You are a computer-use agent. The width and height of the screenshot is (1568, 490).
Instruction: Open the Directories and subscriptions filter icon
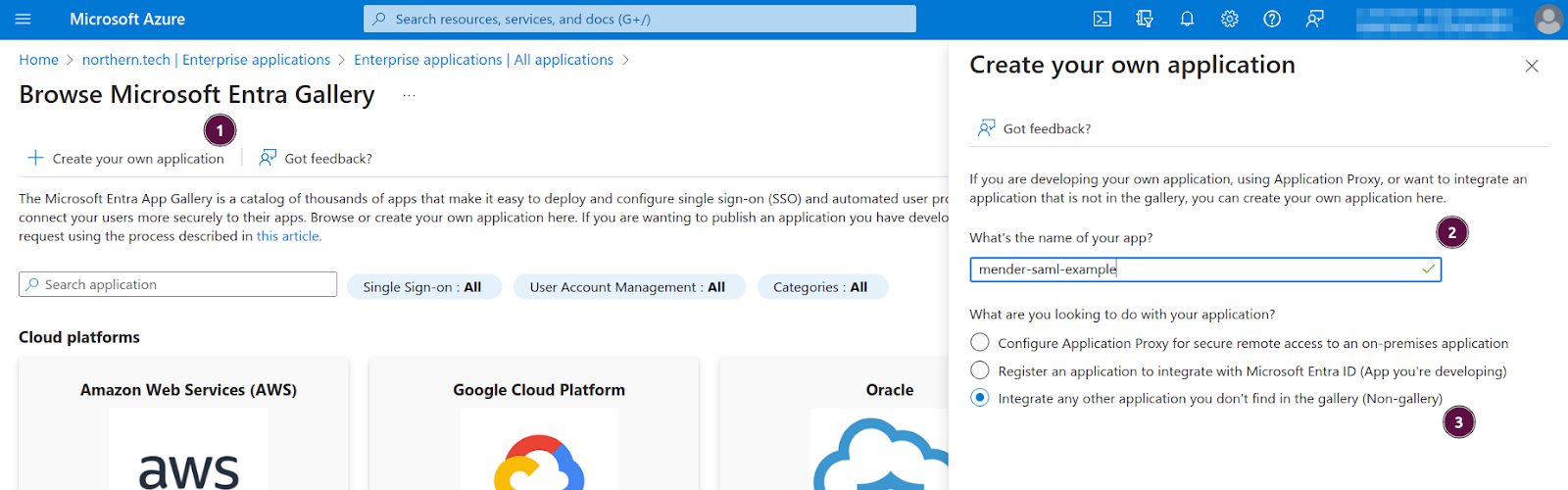click(x=1145, y=20)
